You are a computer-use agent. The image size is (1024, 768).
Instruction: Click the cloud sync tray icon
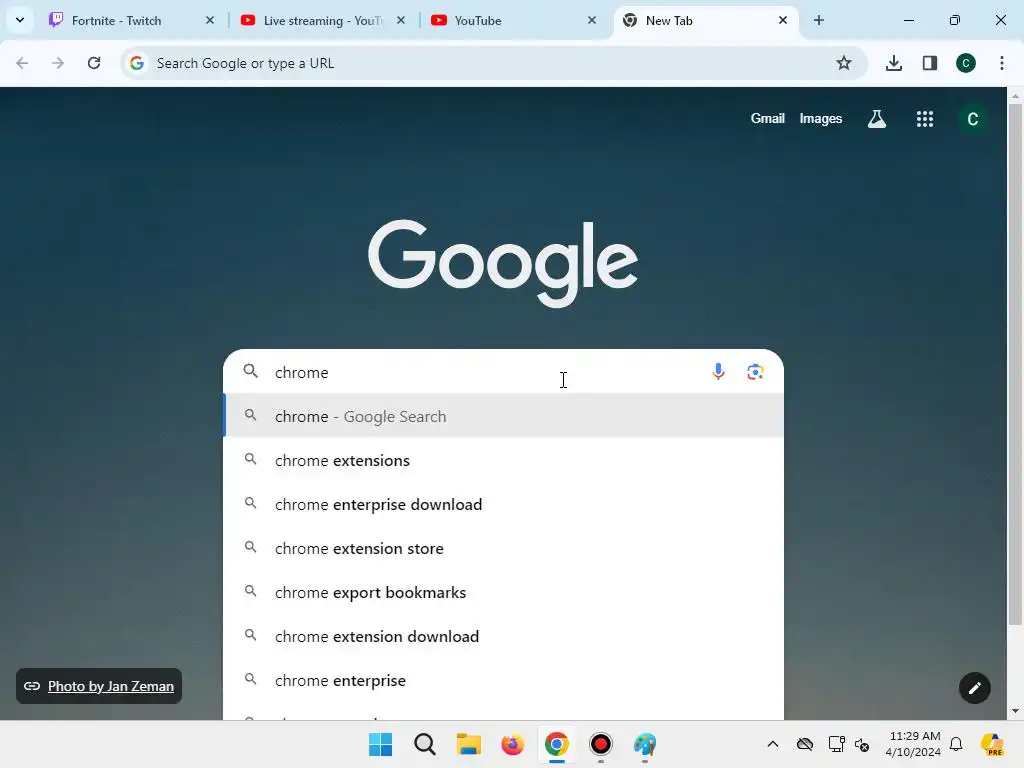tap(805, 744)
